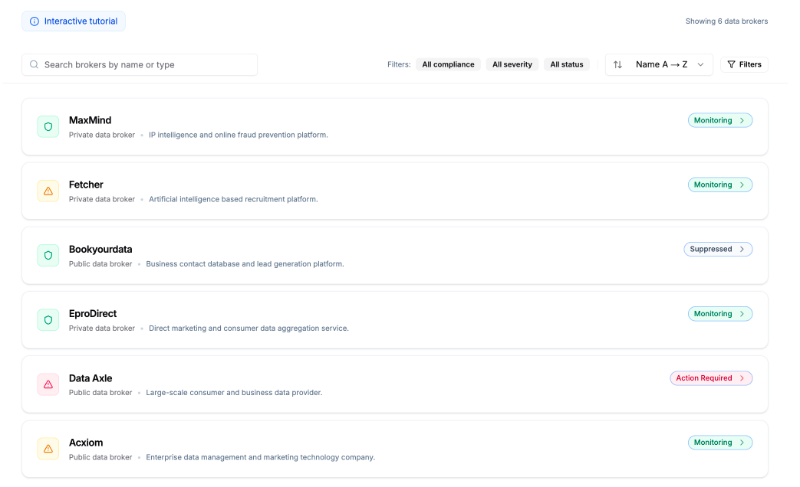Click the sort direction arrows icon

click(x=617, y=65)
